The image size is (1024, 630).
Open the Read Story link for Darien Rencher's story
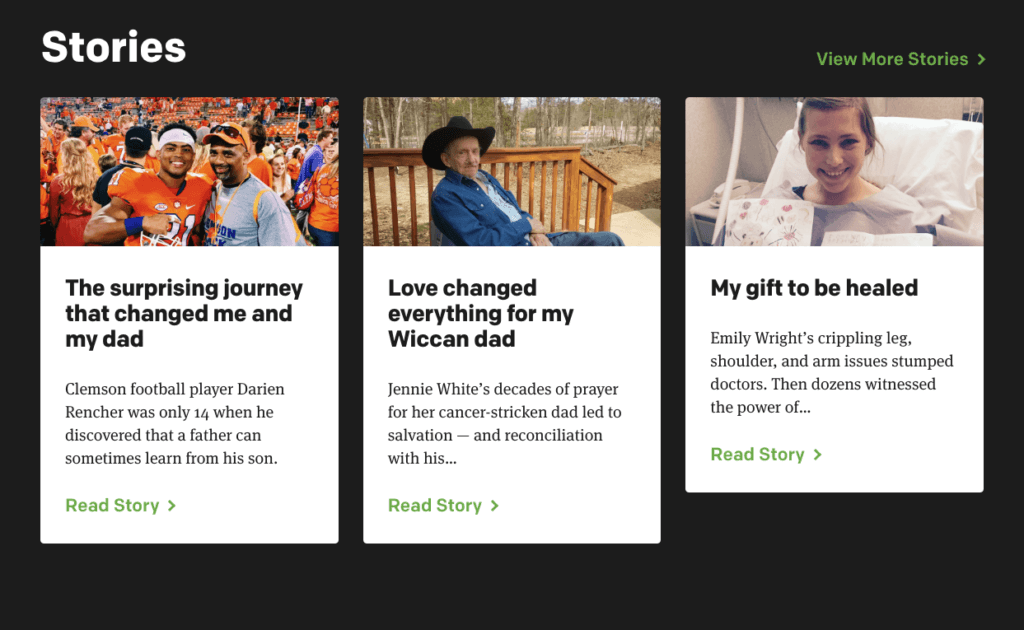pos(113,505)
